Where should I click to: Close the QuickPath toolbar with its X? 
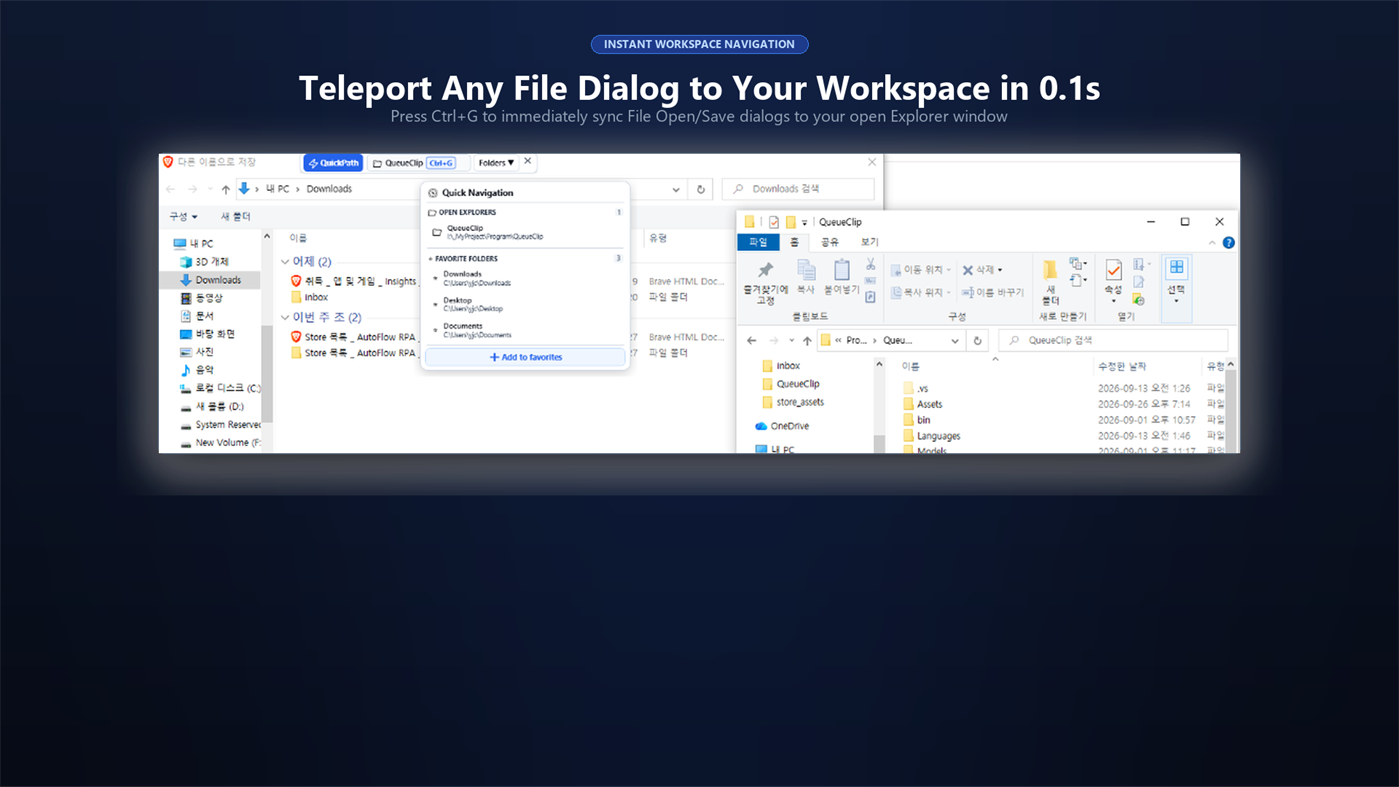[x=528, y=162]
